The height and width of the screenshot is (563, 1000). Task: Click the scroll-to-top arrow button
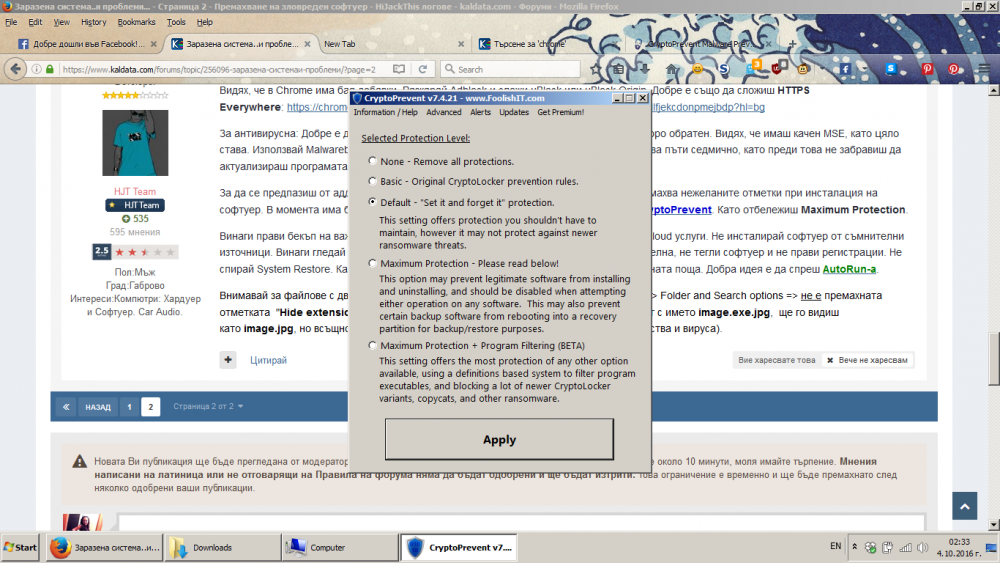point(964,506)
